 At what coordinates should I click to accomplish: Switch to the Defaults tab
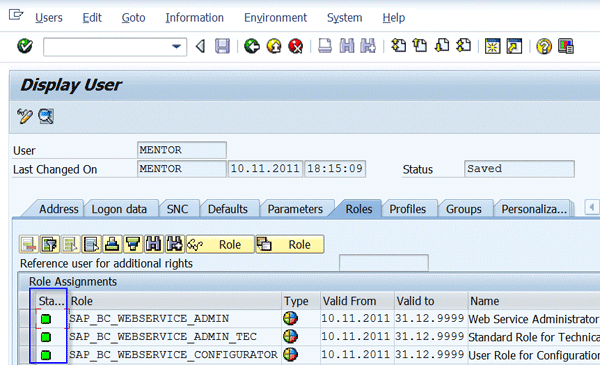(227, 209)
